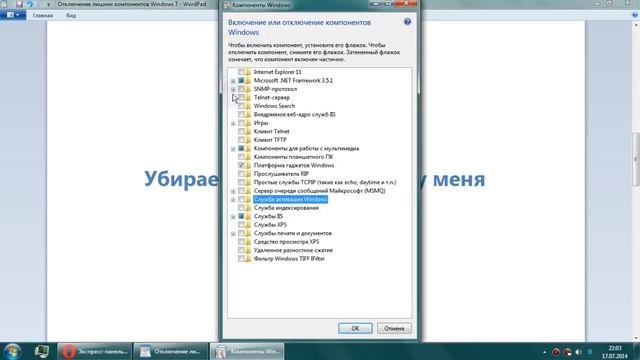Click the first red tray icon
Image resolution: width=640 pixels, height=360 pixels.
556,352
